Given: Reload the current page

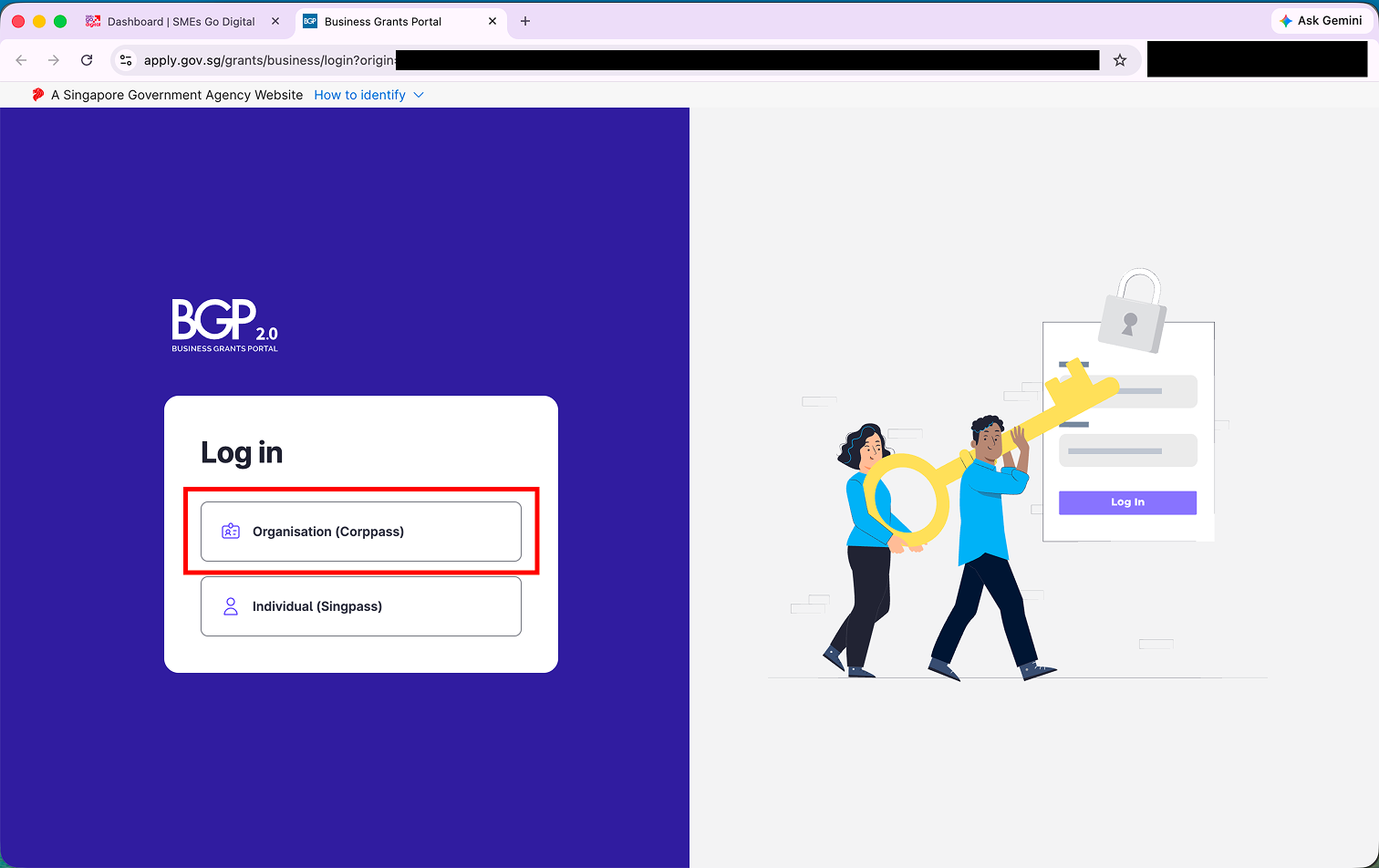Looking at the screenshot, I should point(87,60).
